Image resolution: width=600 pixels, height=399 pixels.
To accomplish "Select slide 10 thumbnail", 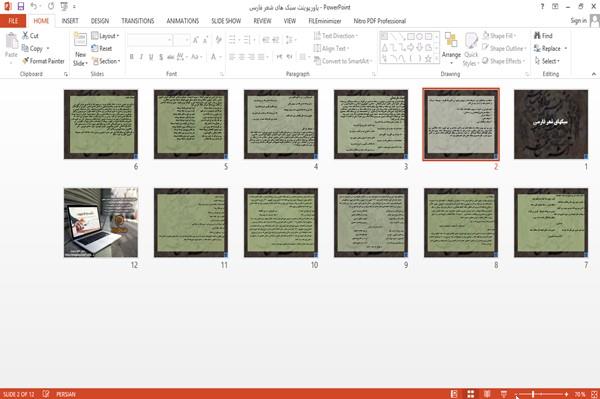I will (x=281, y=222).
